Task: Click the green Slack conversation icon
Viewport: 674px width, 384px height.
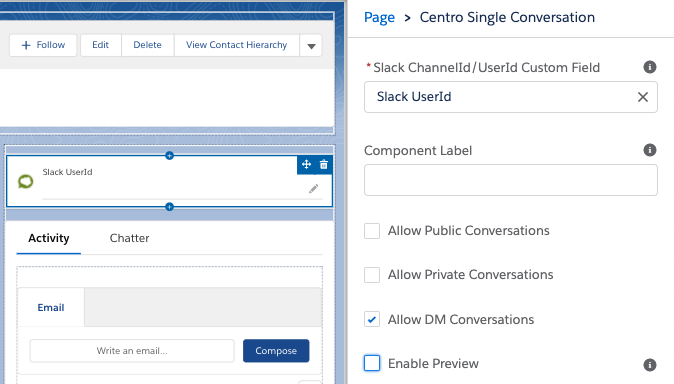Action: 25,181
